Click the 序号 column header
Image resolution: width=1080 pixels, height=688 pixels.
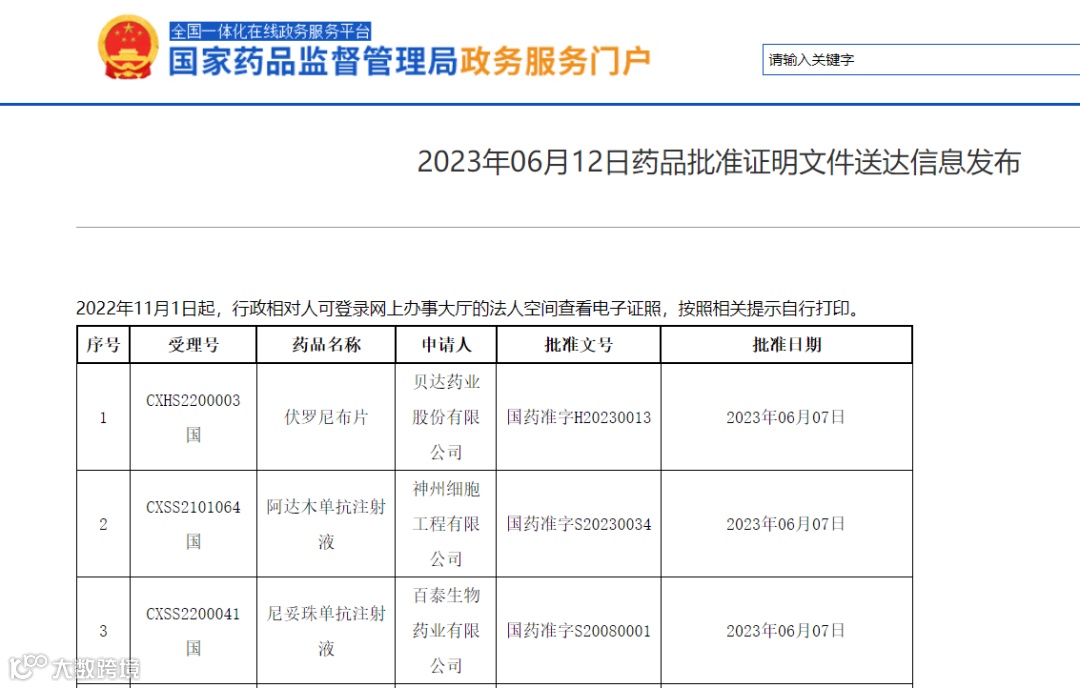point(103,344)
